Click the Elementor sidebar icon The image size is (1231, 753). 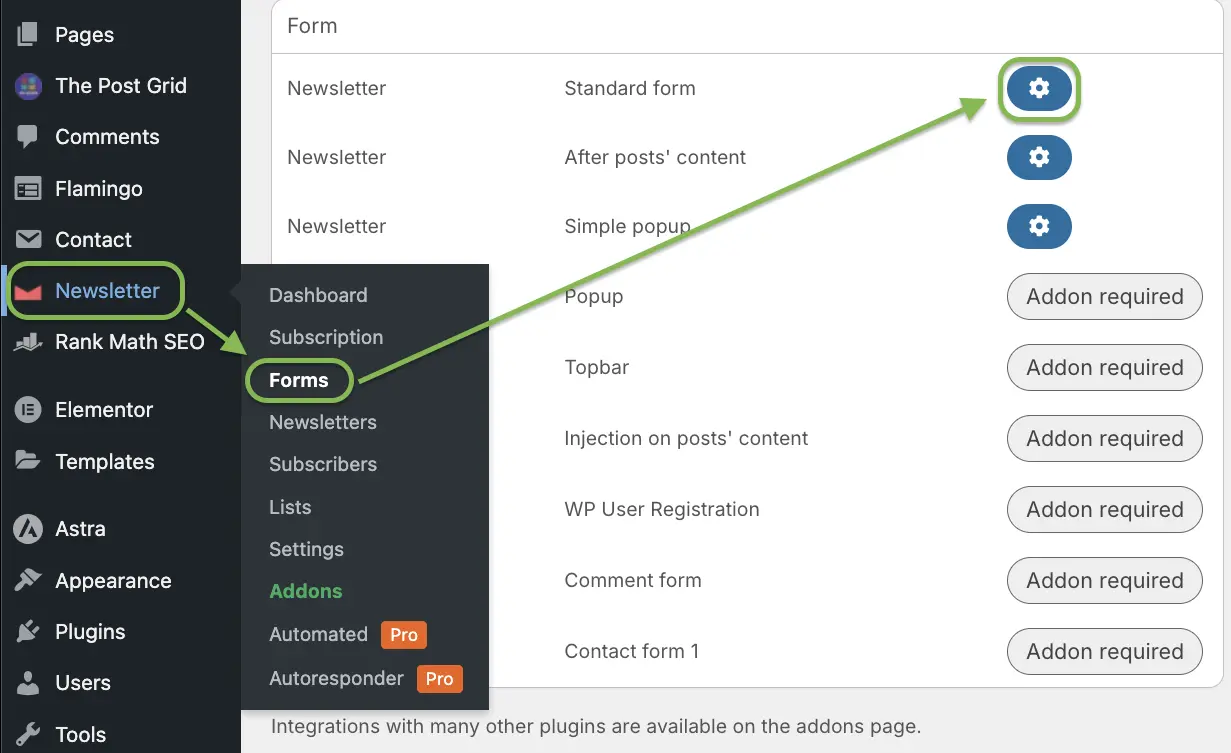pos(27,410)
